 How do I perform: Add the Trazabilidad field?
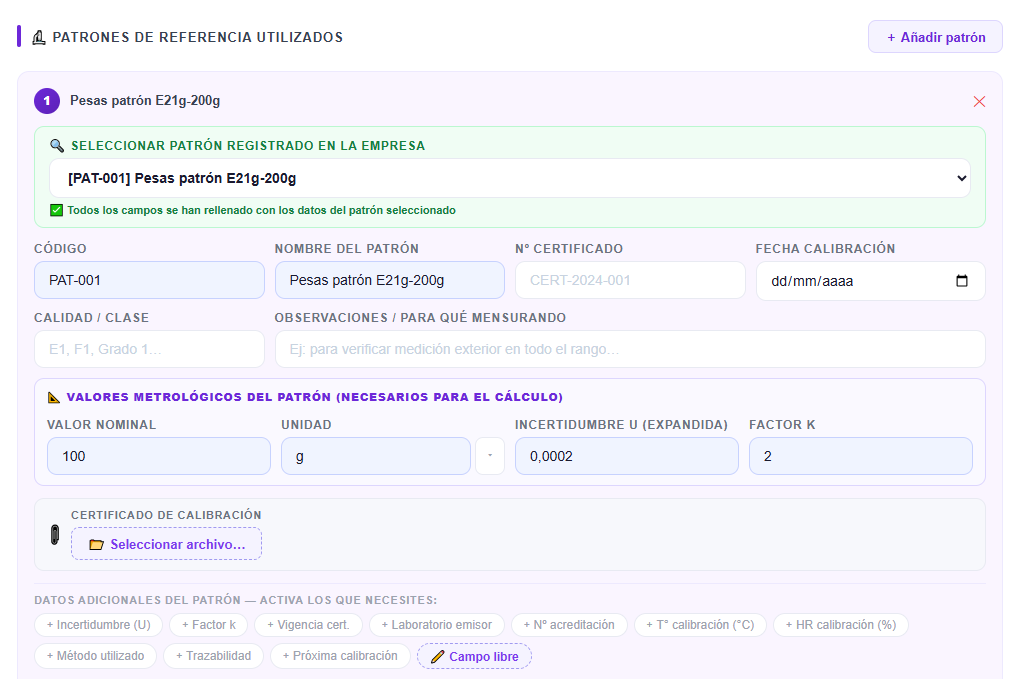point(214,656)
